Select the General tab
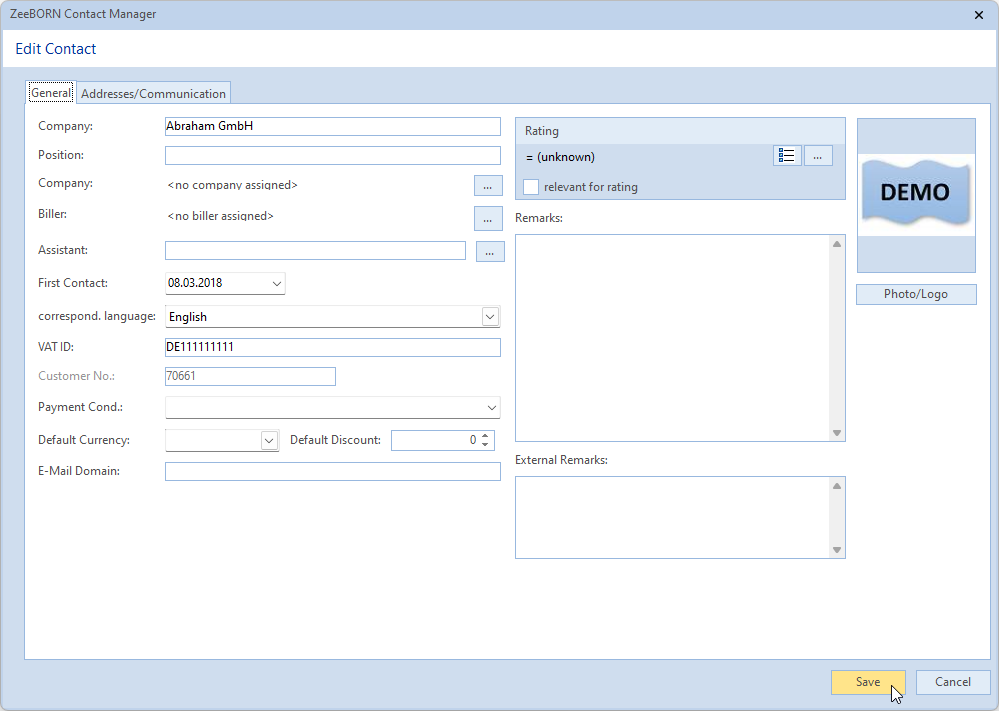This screenshot has width=999, height=717. [51, 93]
